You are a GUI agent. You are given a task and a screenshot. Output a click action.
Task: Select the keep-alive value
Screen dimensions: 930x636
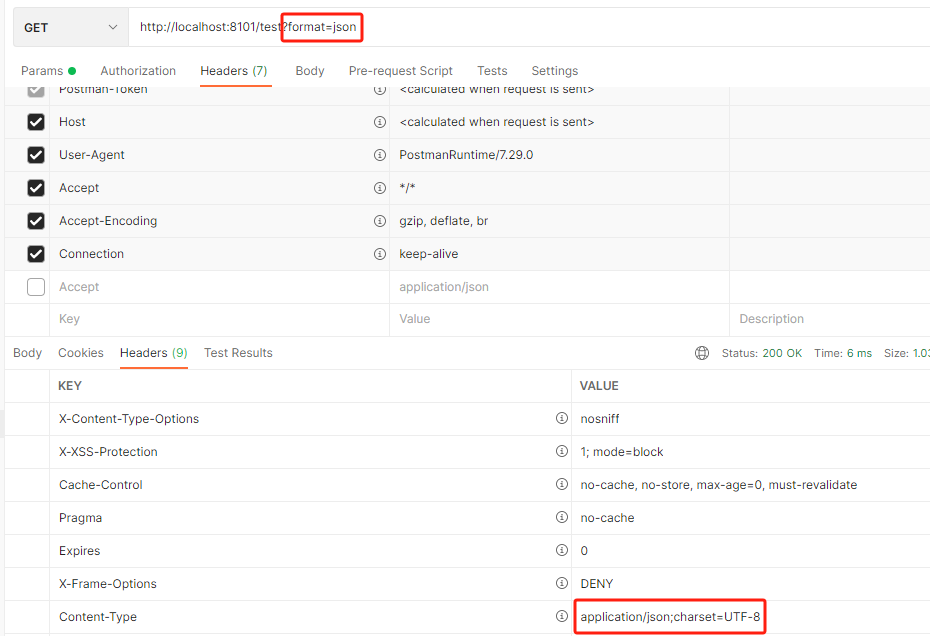tap(429, 254)
